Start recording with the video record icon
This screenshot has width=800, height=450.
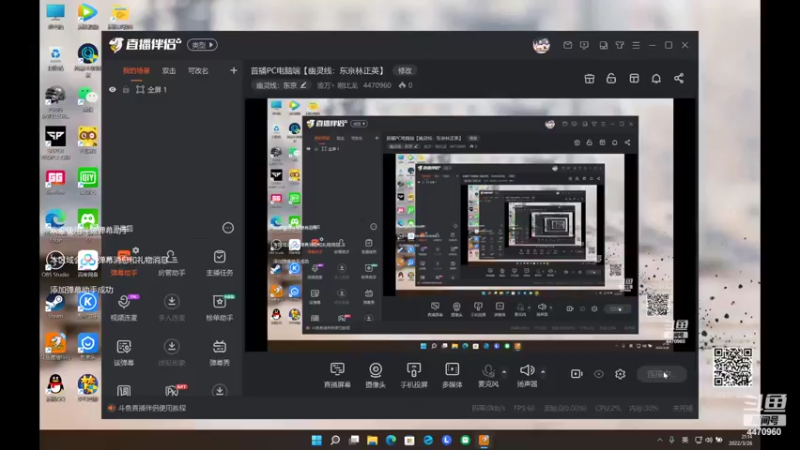[x=577, y=374]
